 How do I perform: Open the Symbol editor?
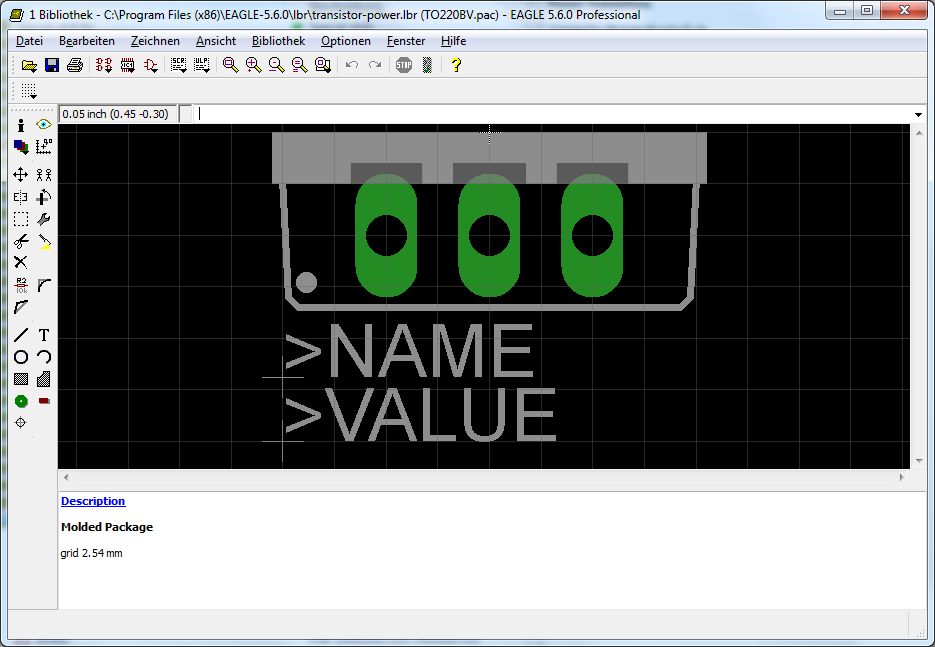click(150, 65)
